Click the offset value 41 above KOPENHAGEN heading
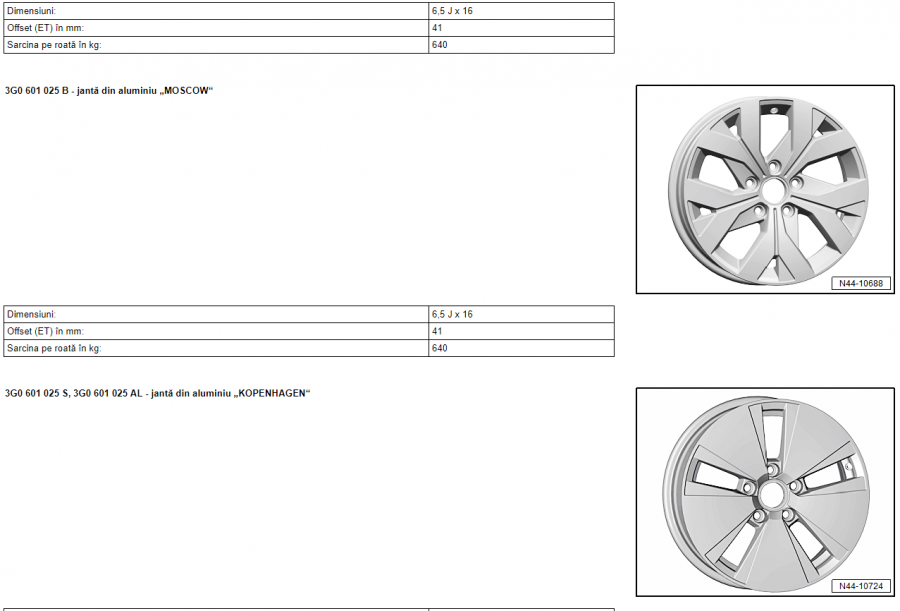This screenshot has height=611, width=900. pyautogui.click(x=437, y=331)
